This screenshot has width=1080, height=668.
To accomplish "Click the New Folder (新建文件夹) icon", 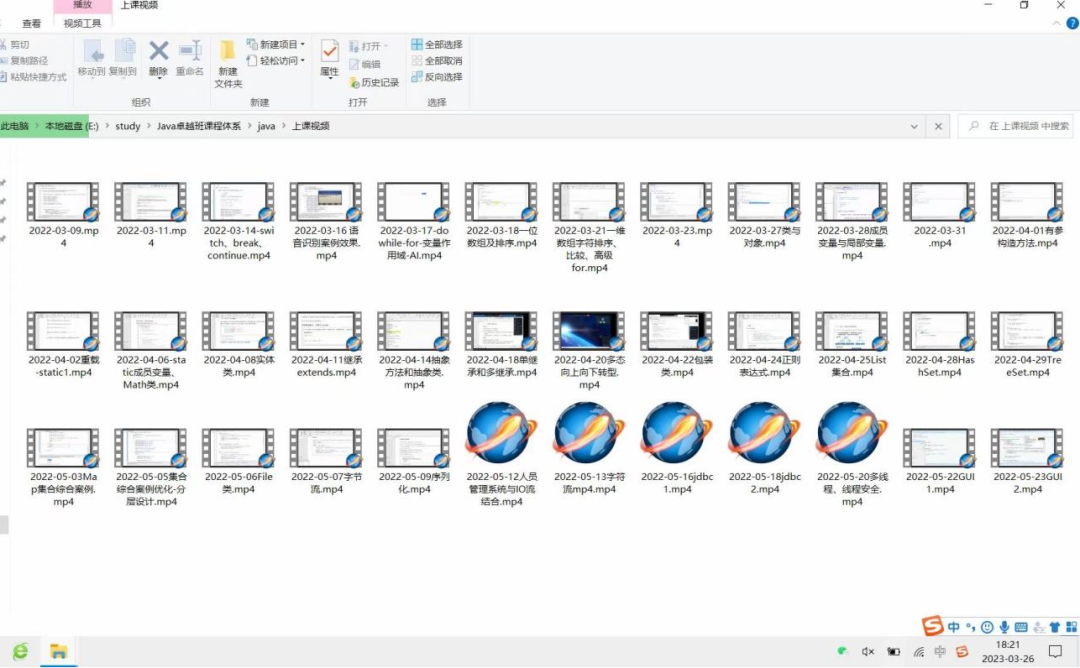I will [x=228, y=64].
